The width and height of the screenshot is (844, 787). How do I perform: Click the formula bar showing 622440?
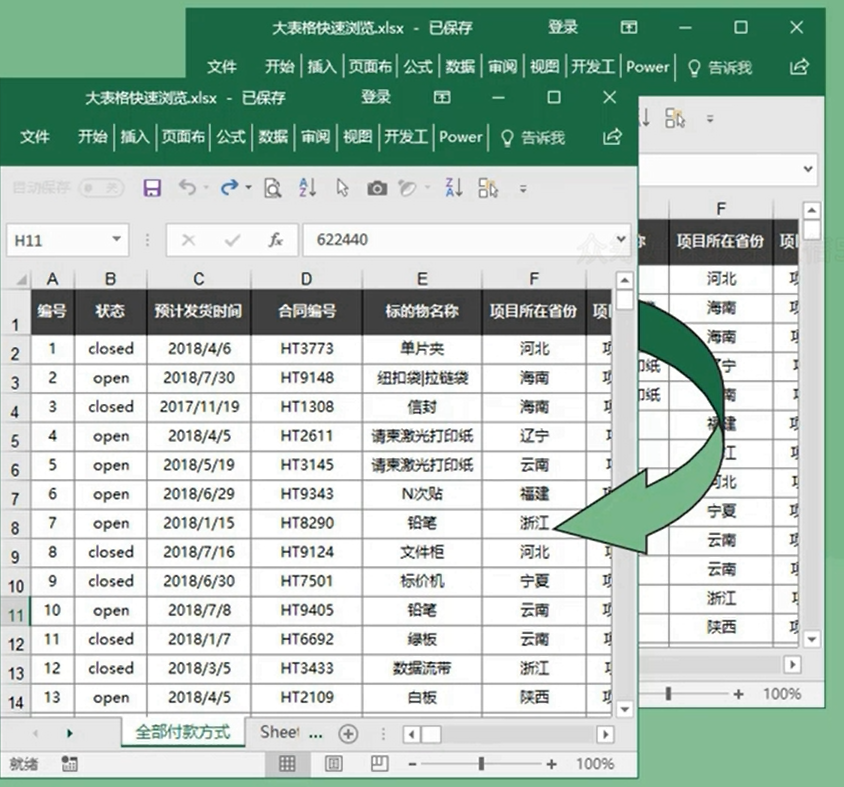click(466, 240)
